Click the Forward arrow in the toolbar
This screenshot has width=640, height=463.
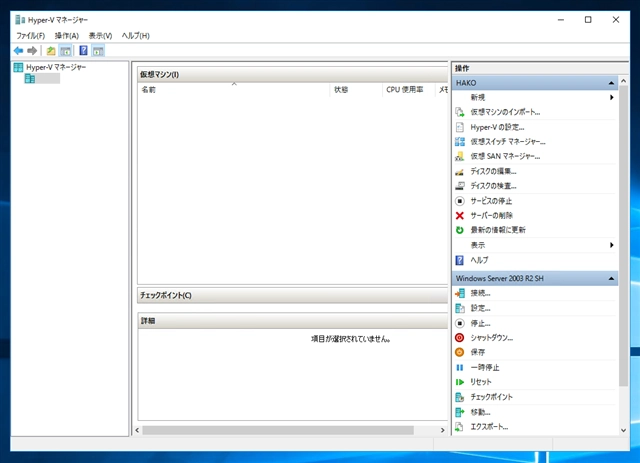pos(32,51)
